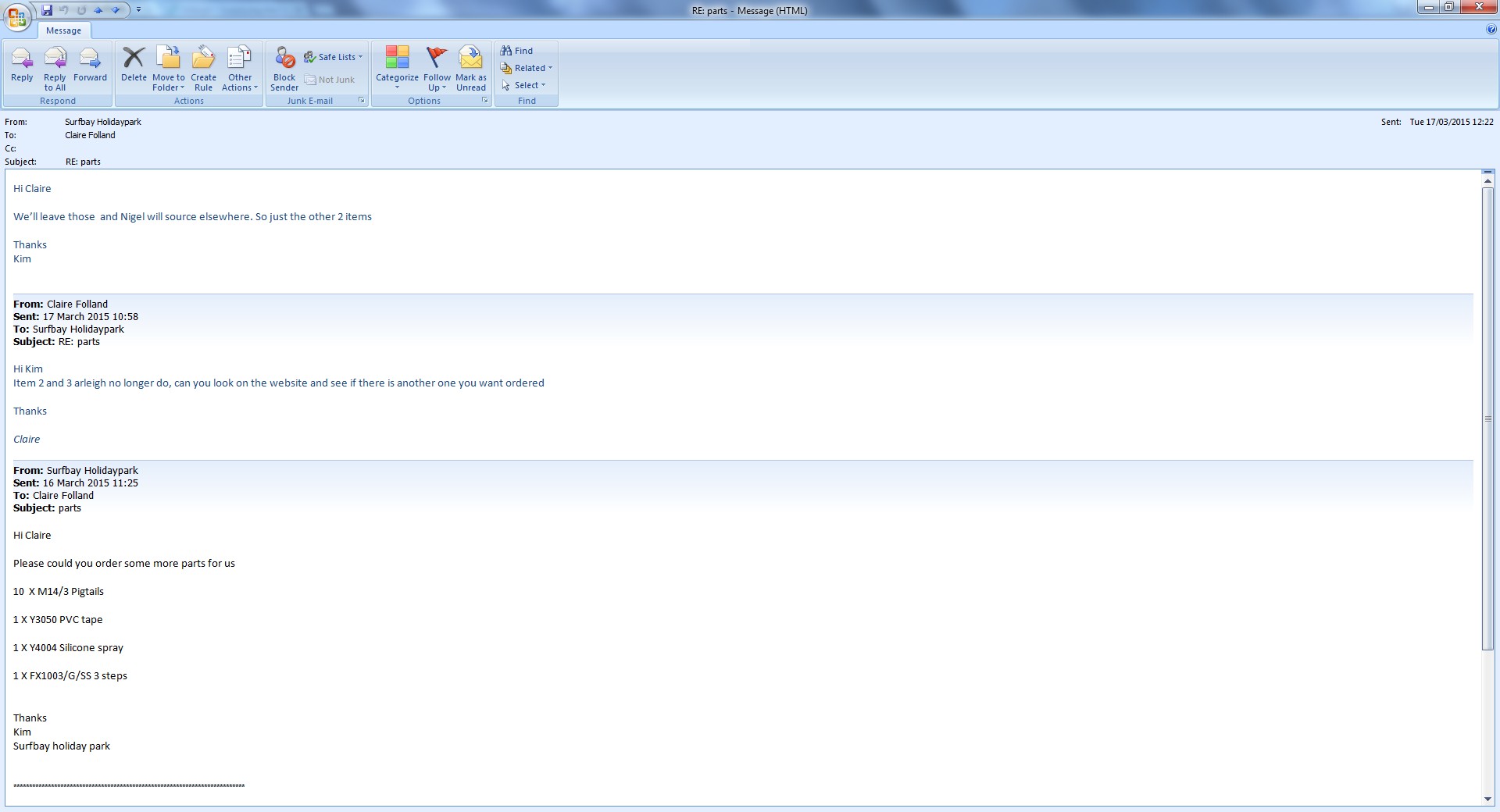Go to next item with down arrow
The image size is (1500, 812).
(116, 10)
